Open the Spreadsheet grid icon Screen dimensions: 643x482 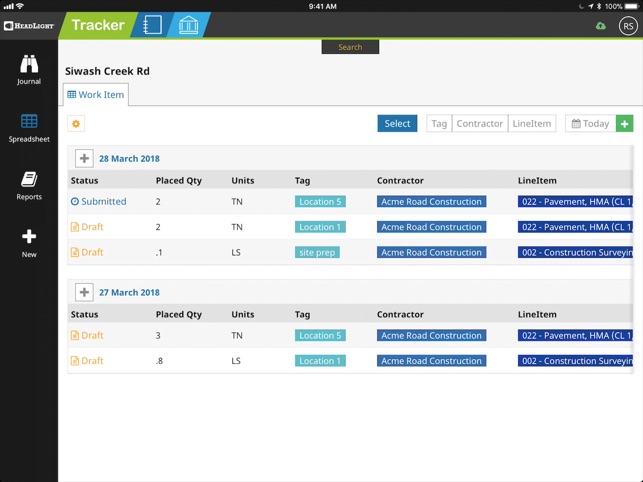click(29, 121)
